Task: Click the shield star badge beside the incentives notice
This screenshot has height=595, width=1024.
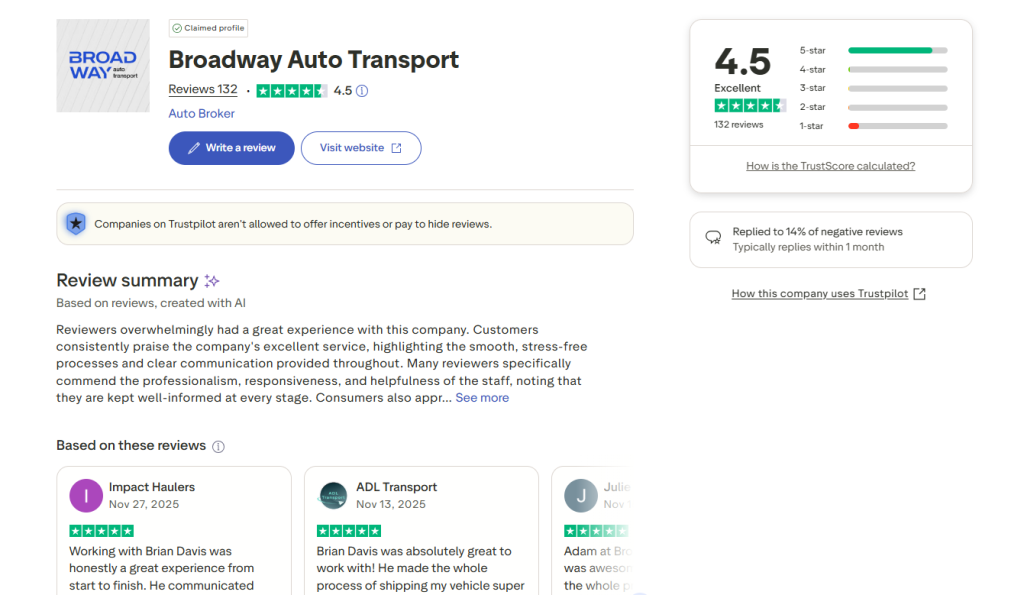Action: (76, 223)
